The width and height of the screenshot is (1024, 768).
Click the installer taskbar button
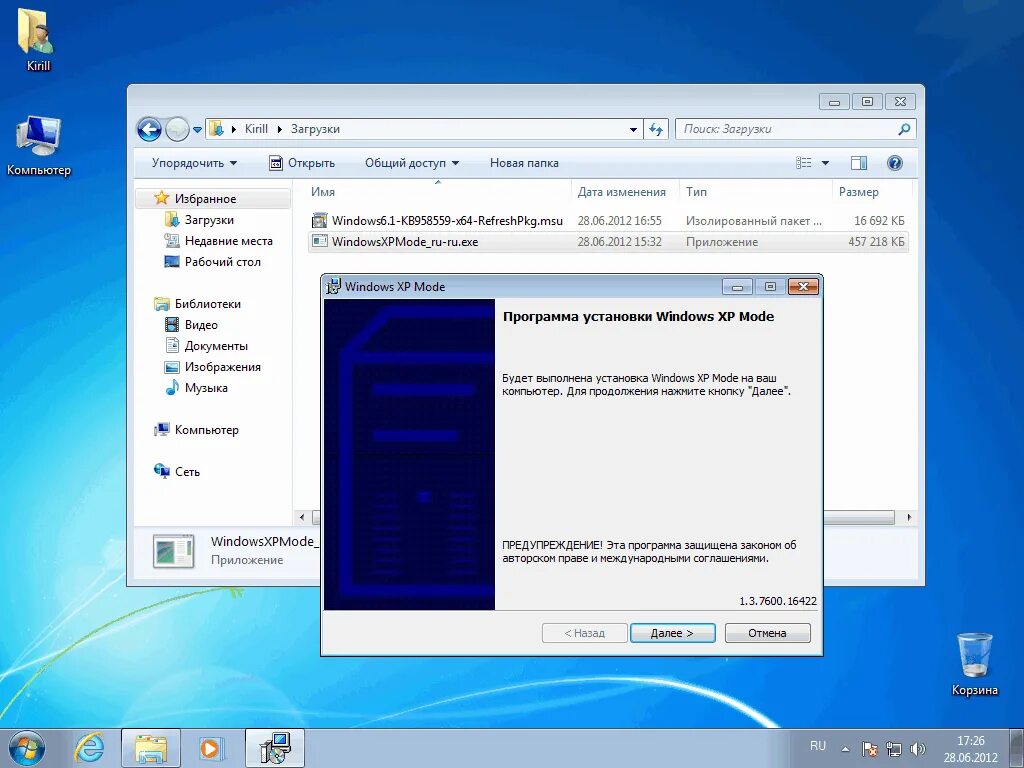(x=275, y=748)
